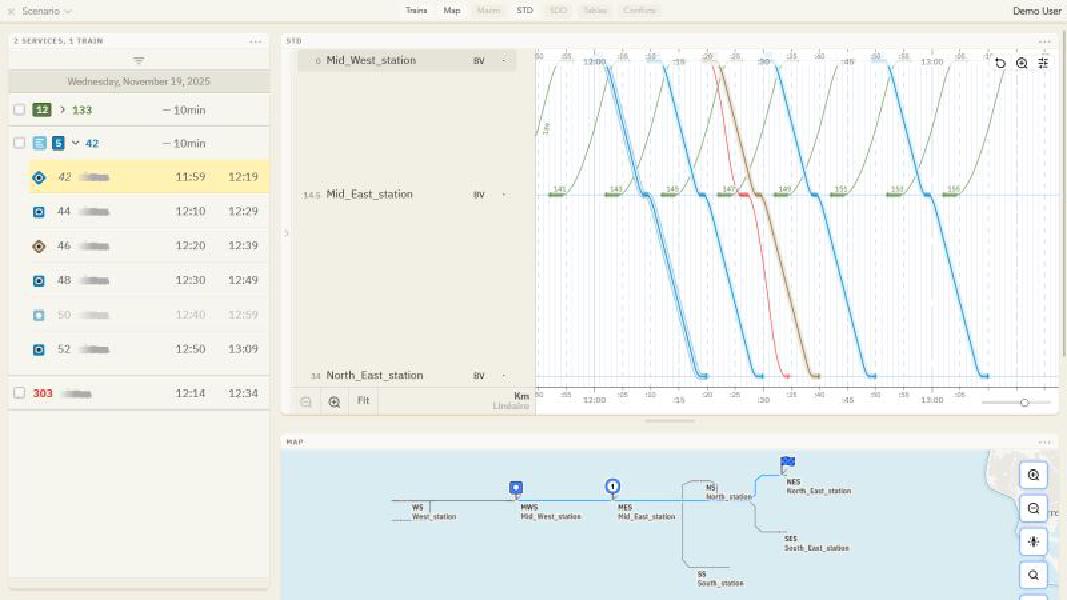Expand the service 133 group
This screenshot has width=1067, height=600.
62,110
